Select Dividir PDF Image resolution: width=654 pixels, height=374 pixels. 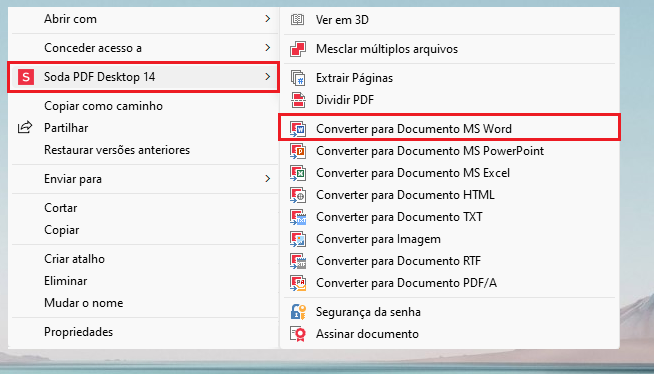[450, 100]
